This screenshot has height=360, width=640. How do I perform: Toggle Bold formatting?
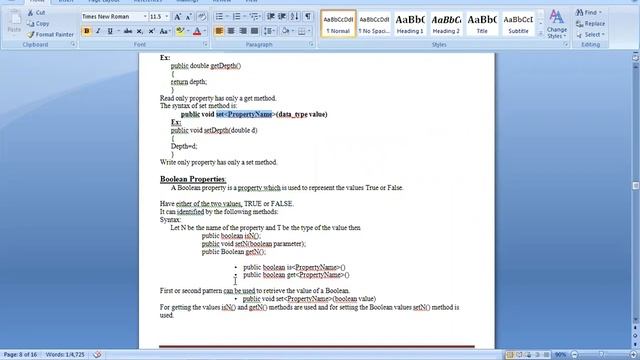tap(87, 31)
